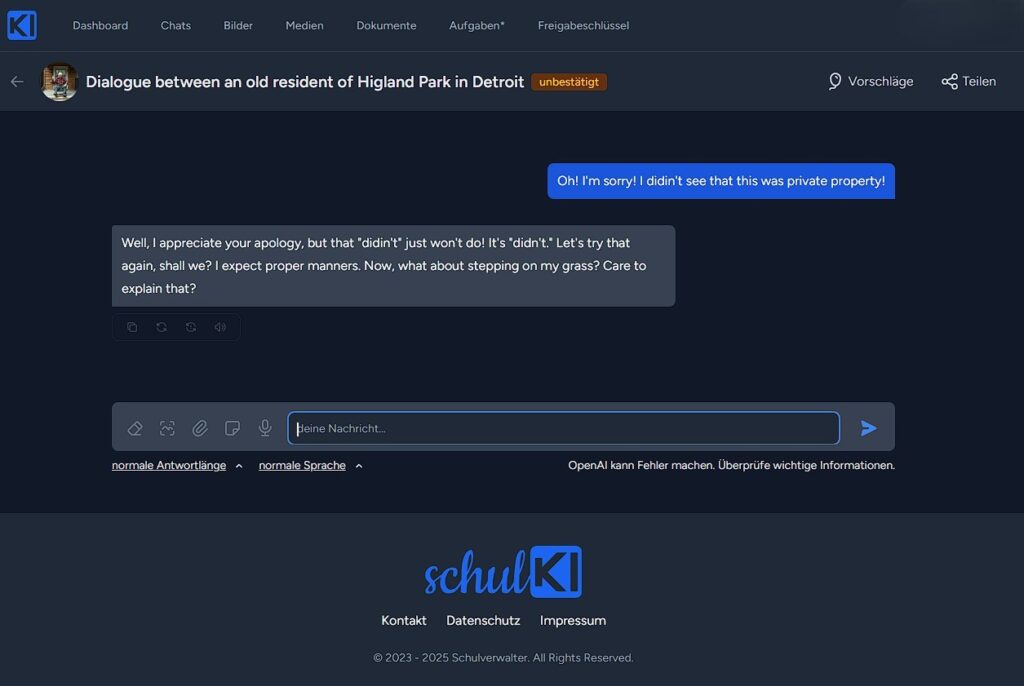This screenshot has height=686, width=1024.
Task: Switch to the Bilder section
Action: (238, 26)
